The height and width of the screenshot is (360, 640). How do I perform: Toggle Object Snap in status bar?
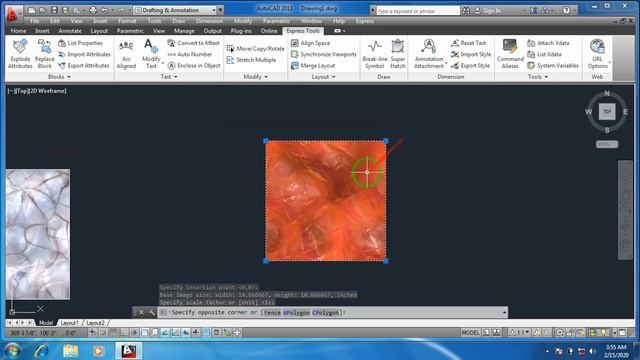coord(144,333)
